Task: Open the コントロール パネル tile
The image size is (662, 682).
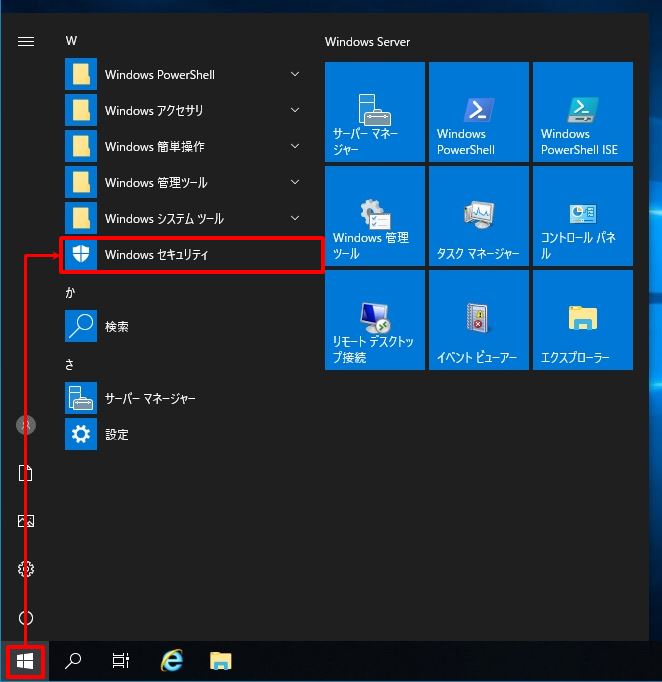Action: pyautogui.click(x=582, y=216)
